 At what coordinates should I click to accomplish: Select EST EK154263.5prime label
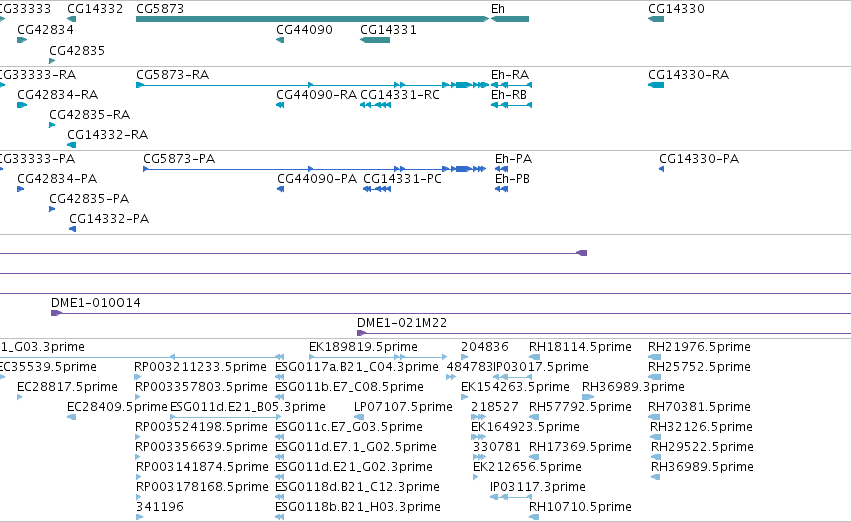[x=515, y=387]
